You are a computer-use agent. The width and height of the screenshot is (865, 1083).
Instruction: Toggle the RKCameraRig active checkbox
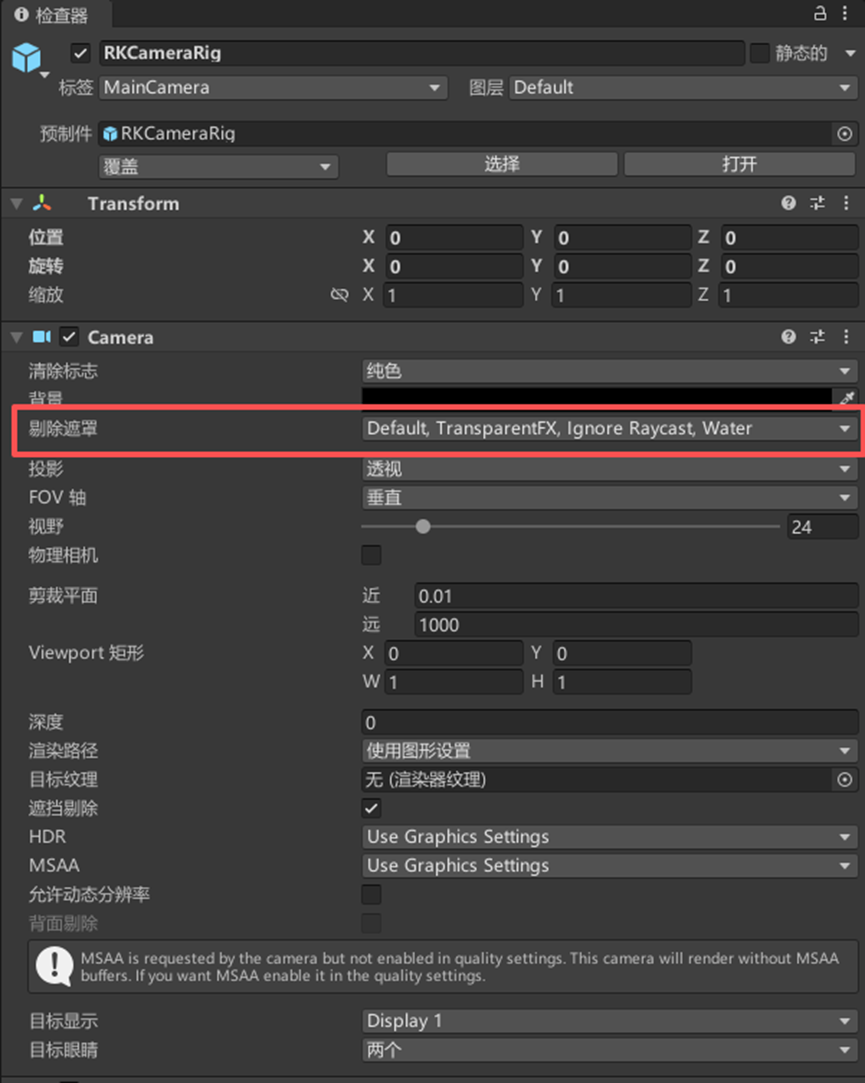pos(80,53)
